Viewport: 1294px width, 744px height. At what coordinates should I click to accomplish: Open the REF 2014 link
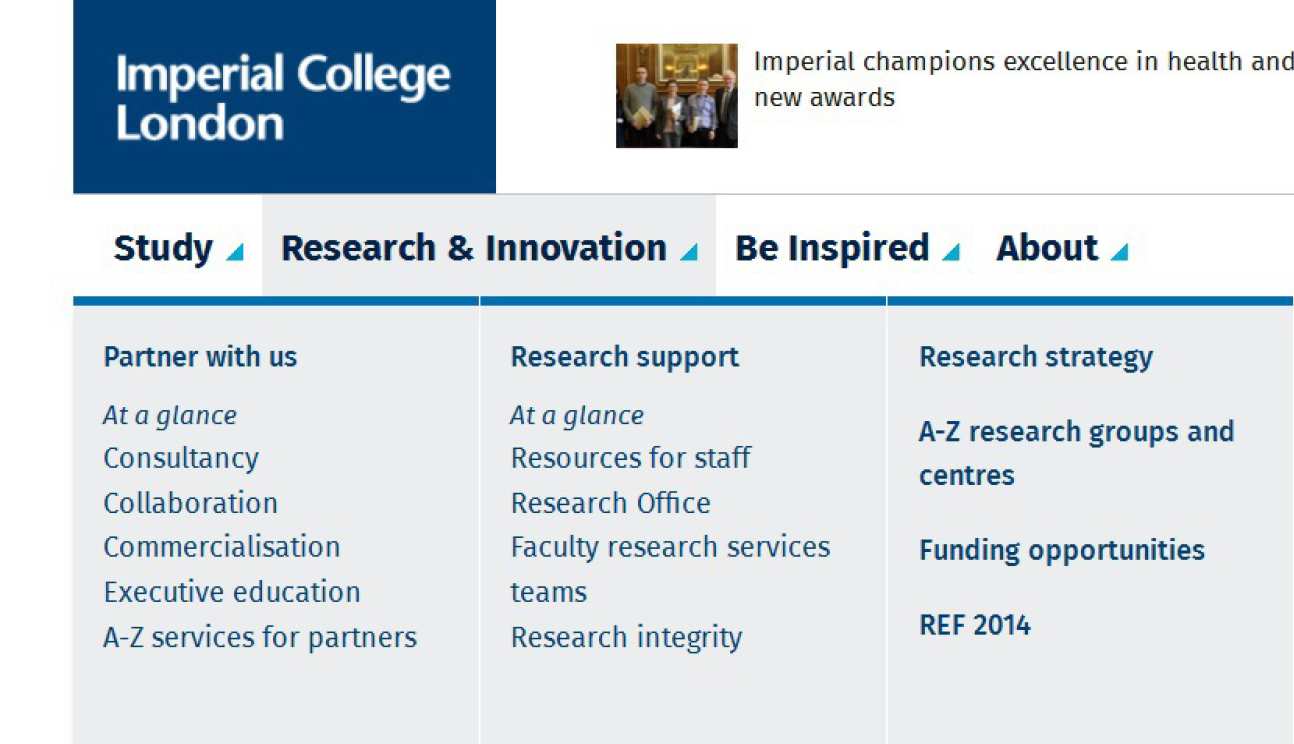click(974, 625)
